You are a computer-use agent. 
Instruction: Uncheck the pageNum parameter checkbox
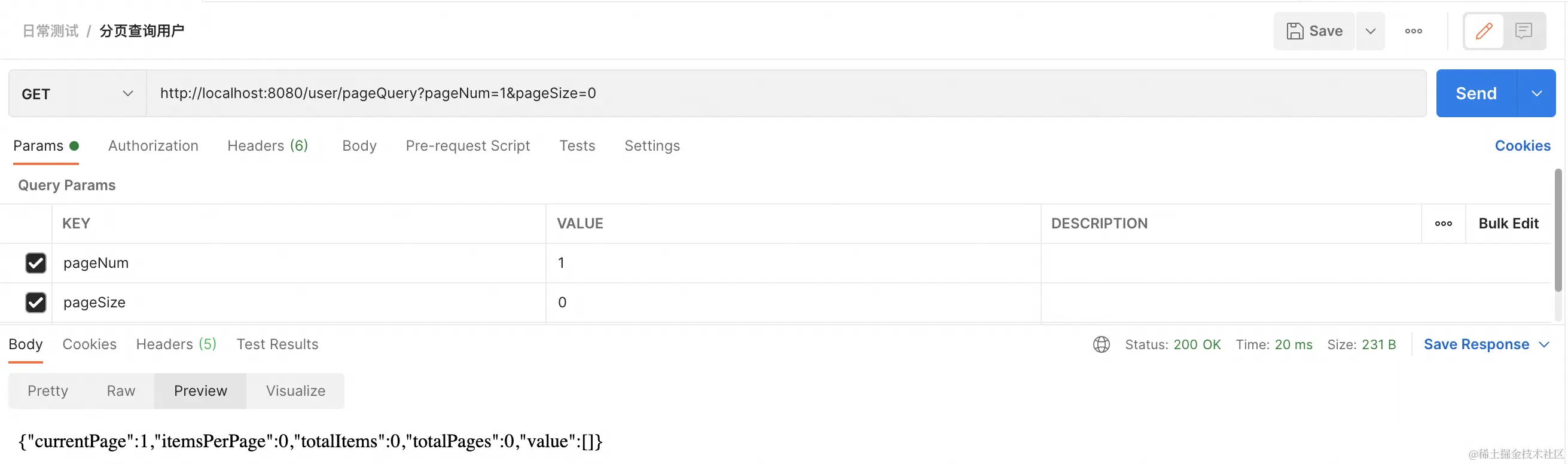36,263
